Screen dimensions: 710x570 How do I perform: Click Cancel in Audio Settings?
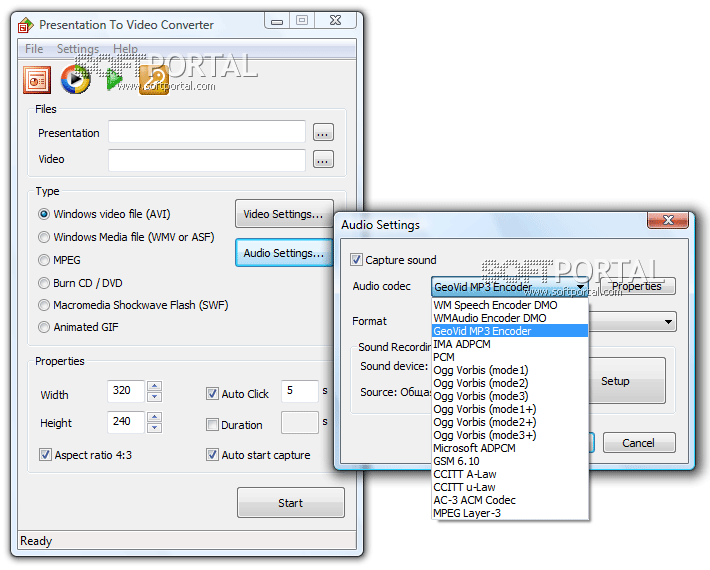pos(638,442)
